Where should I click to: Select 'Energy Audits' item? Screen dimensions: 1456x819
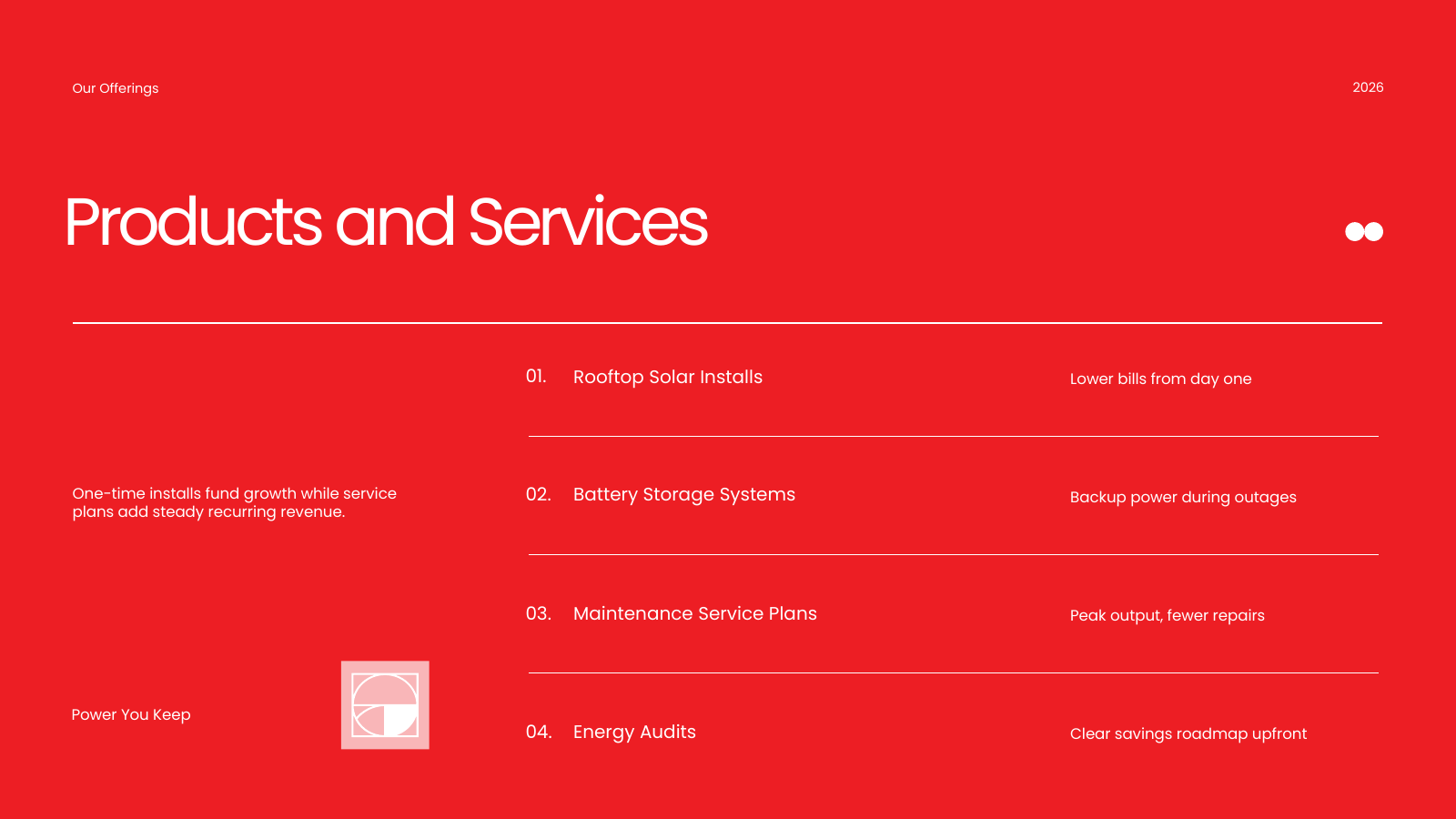(634, 732)
